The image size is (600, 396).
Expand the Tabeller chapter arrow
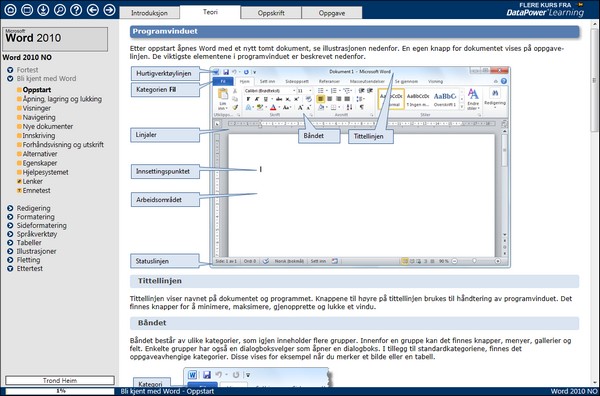(10, 243)
